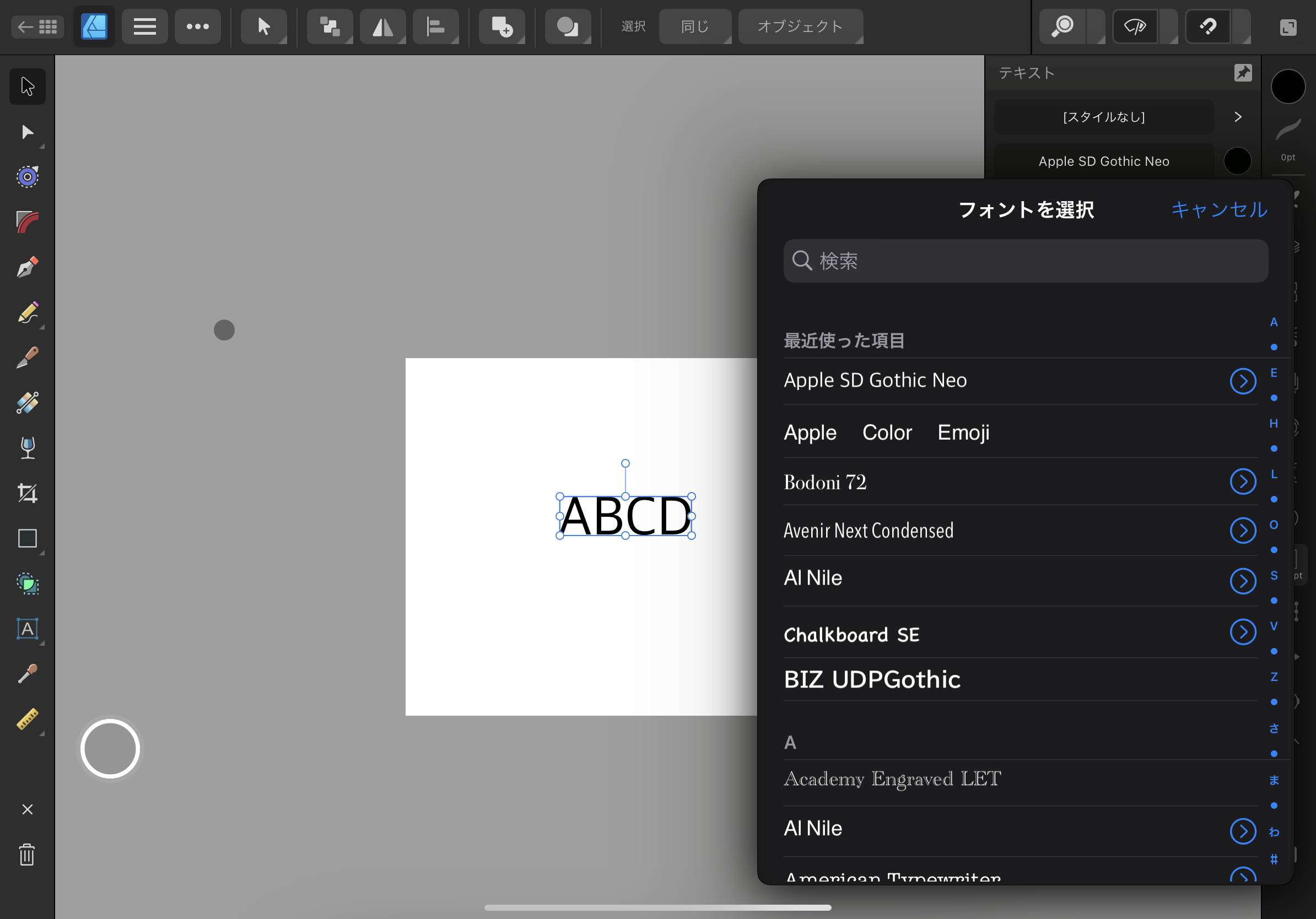Screen dimensions: 1316x919
Task: Open the zoom magnifier options
Action: [1062, 26]
